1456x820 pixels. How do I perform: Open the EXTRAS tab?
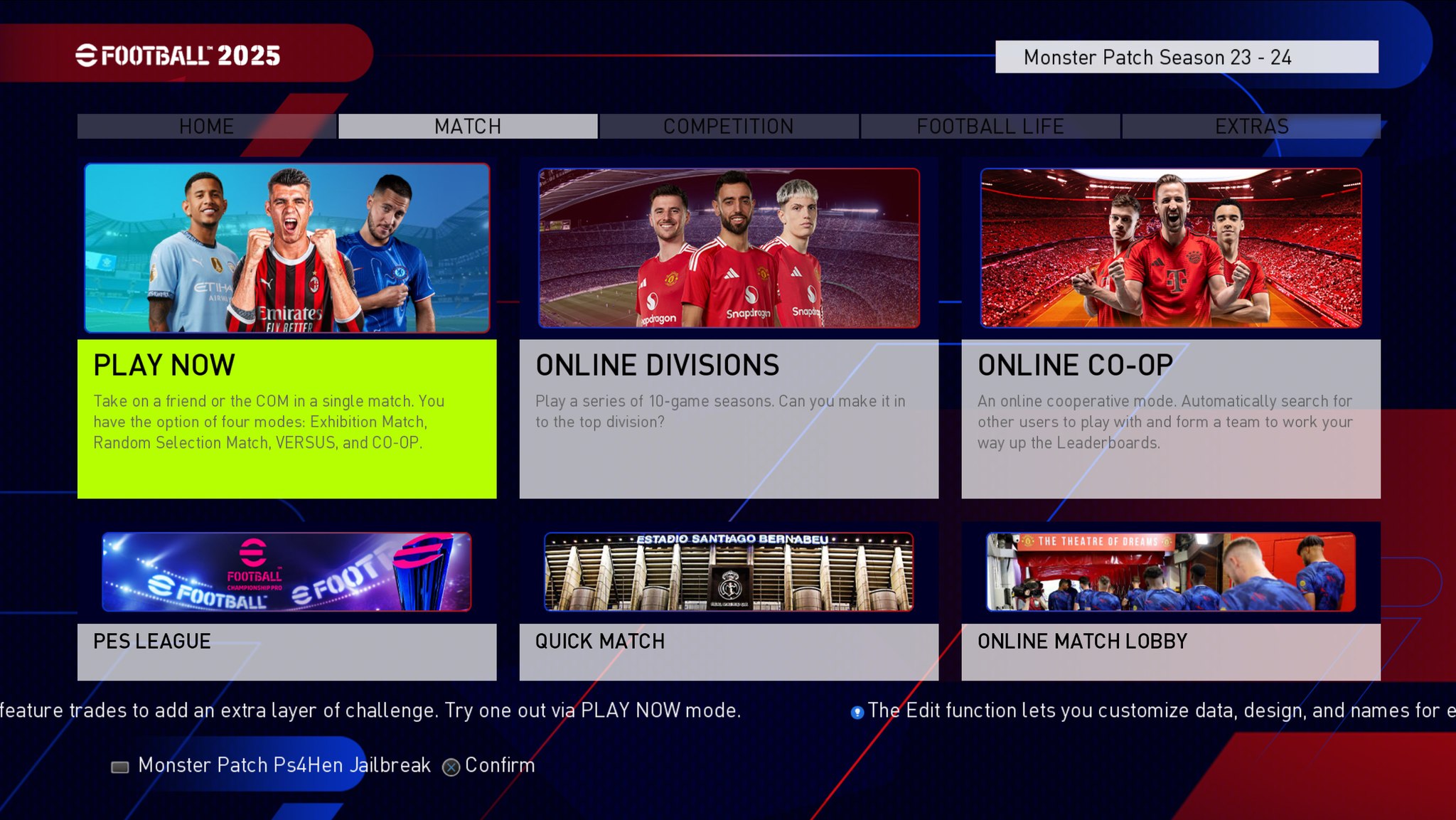[1251, 126]
